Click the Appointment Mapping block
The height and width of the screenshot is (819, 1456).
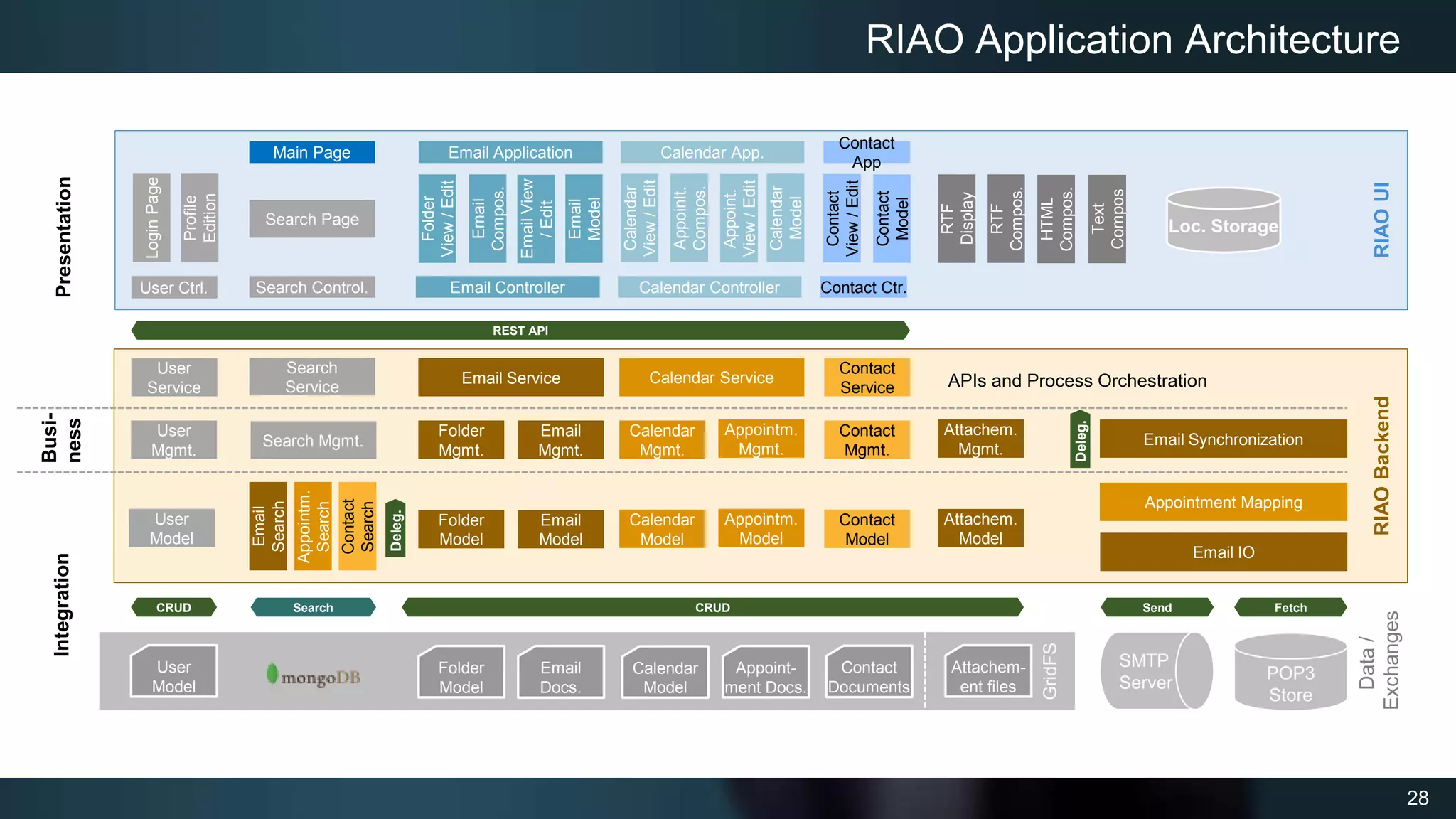coord(1223,502)
